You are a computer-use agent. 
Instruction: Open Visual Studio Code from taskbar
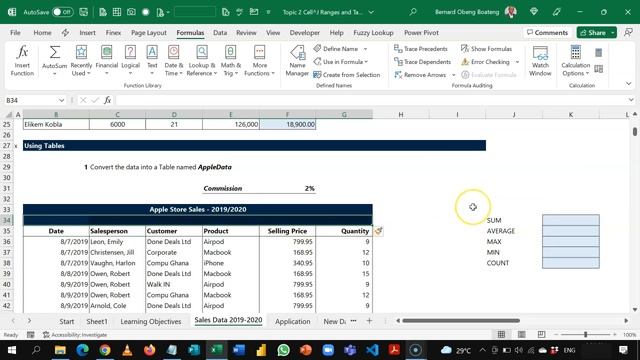[x=372, y=350]
